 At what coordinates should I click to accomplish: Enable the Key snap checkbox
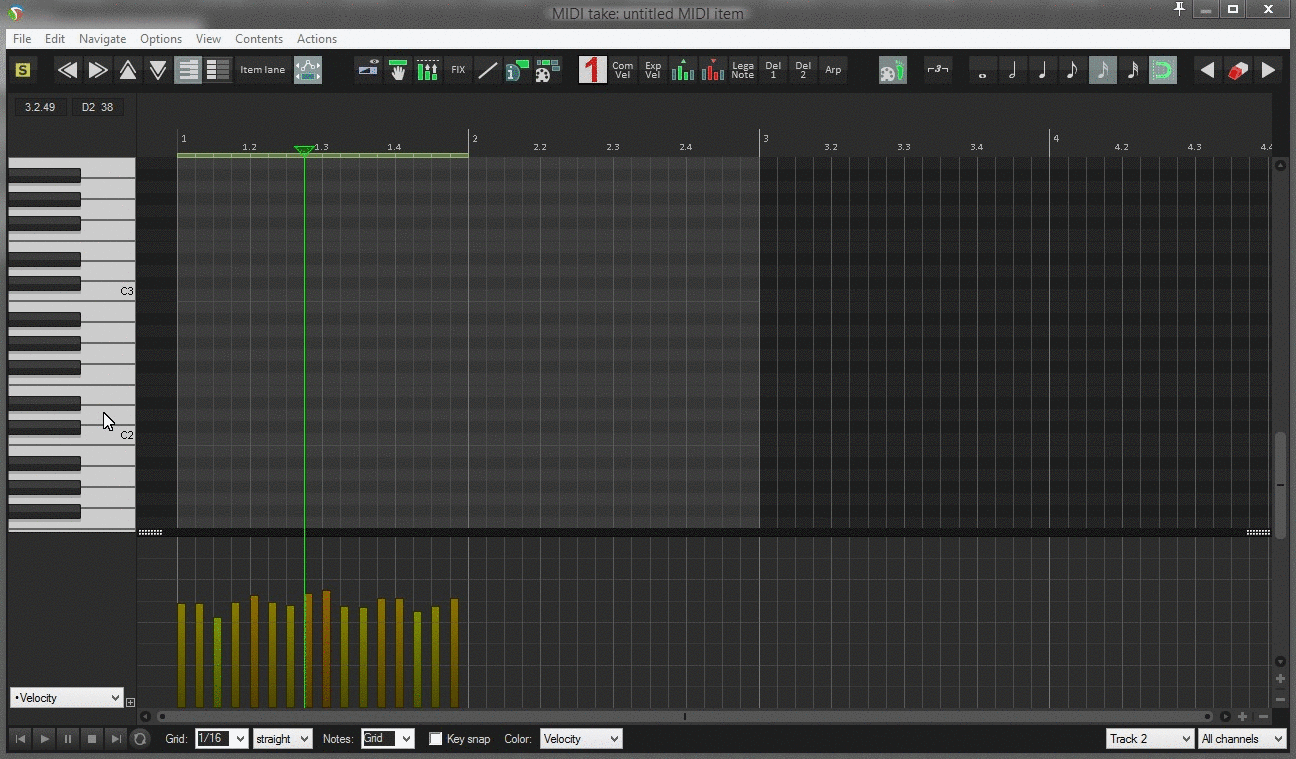click(436, 739)
